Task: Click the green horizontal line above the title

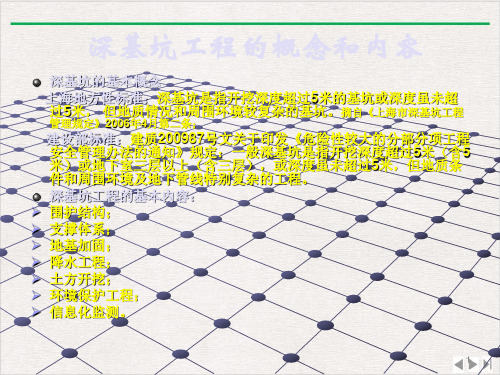Action: click(x=250, y=23)
